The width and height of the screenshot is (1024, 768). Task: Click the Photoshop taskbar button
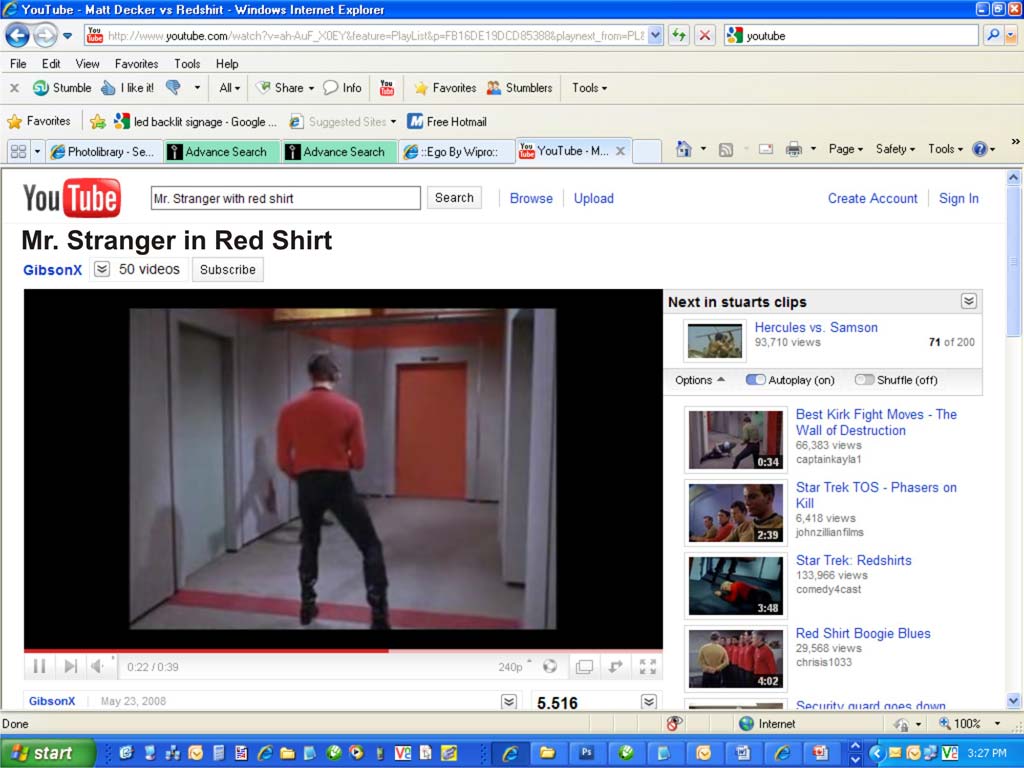[x=586, y=753]
